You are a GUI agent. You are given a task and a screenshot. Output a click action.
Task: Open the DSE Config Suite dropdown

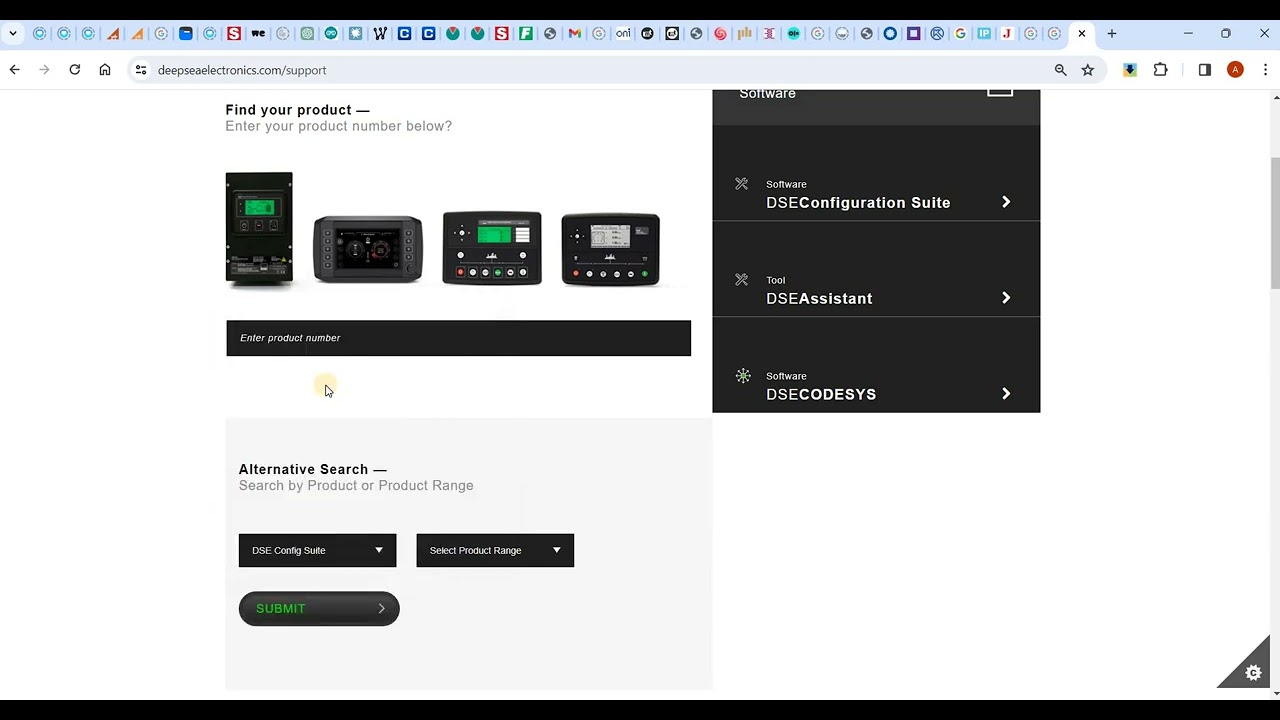coord(317,550)
